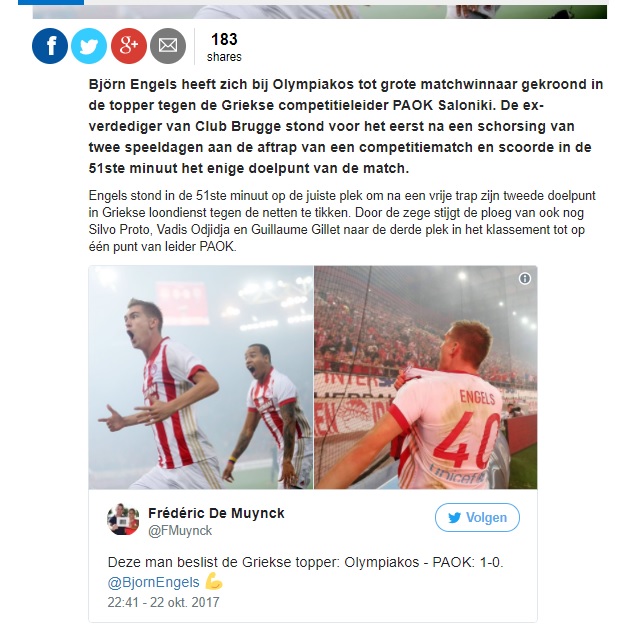
Task: Click Frédéric De Muynck author name
Action: (x=216, y=513)
